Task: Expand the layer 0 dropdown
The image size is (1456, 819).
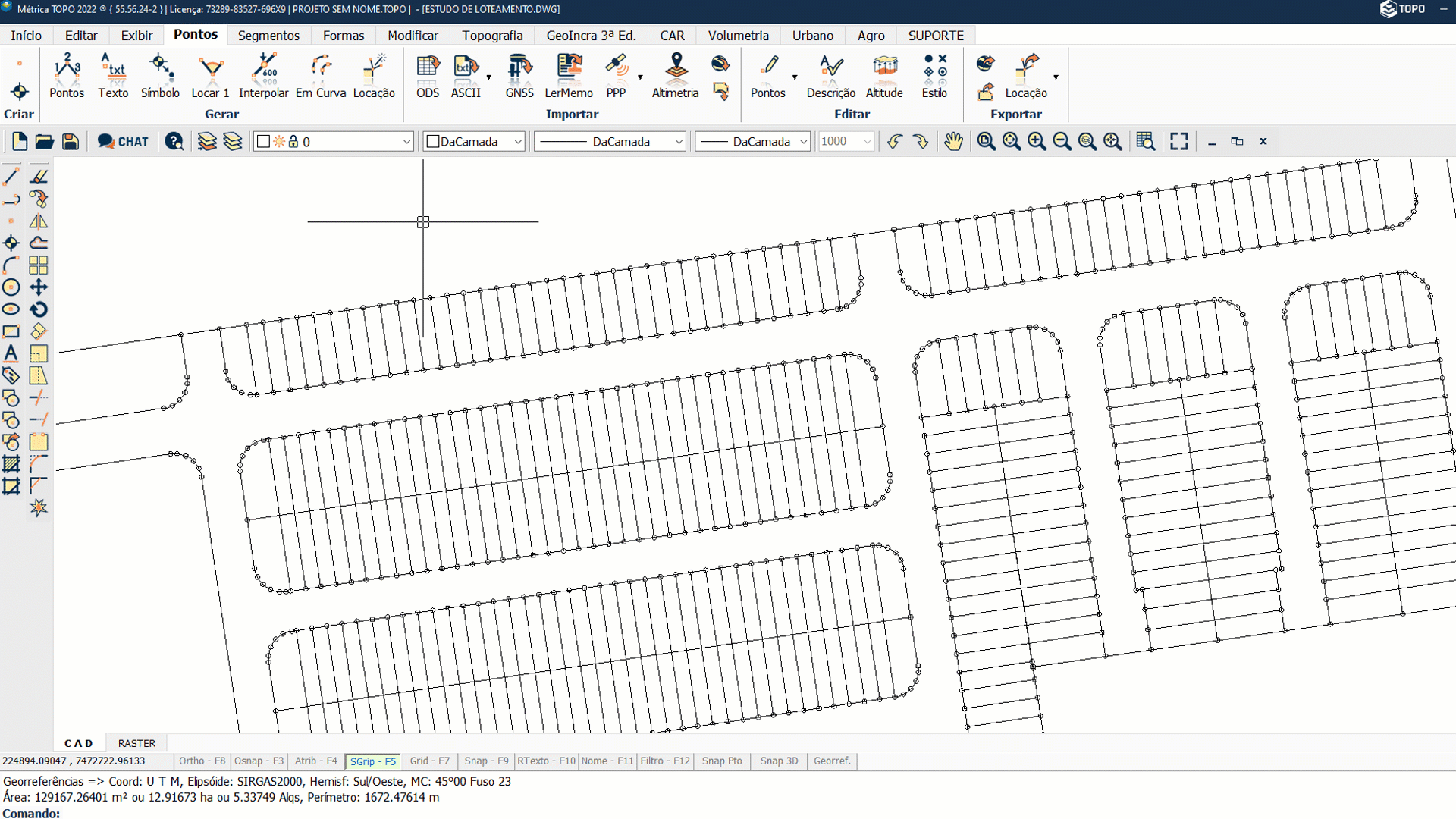Action: click(x=406, y=142)
